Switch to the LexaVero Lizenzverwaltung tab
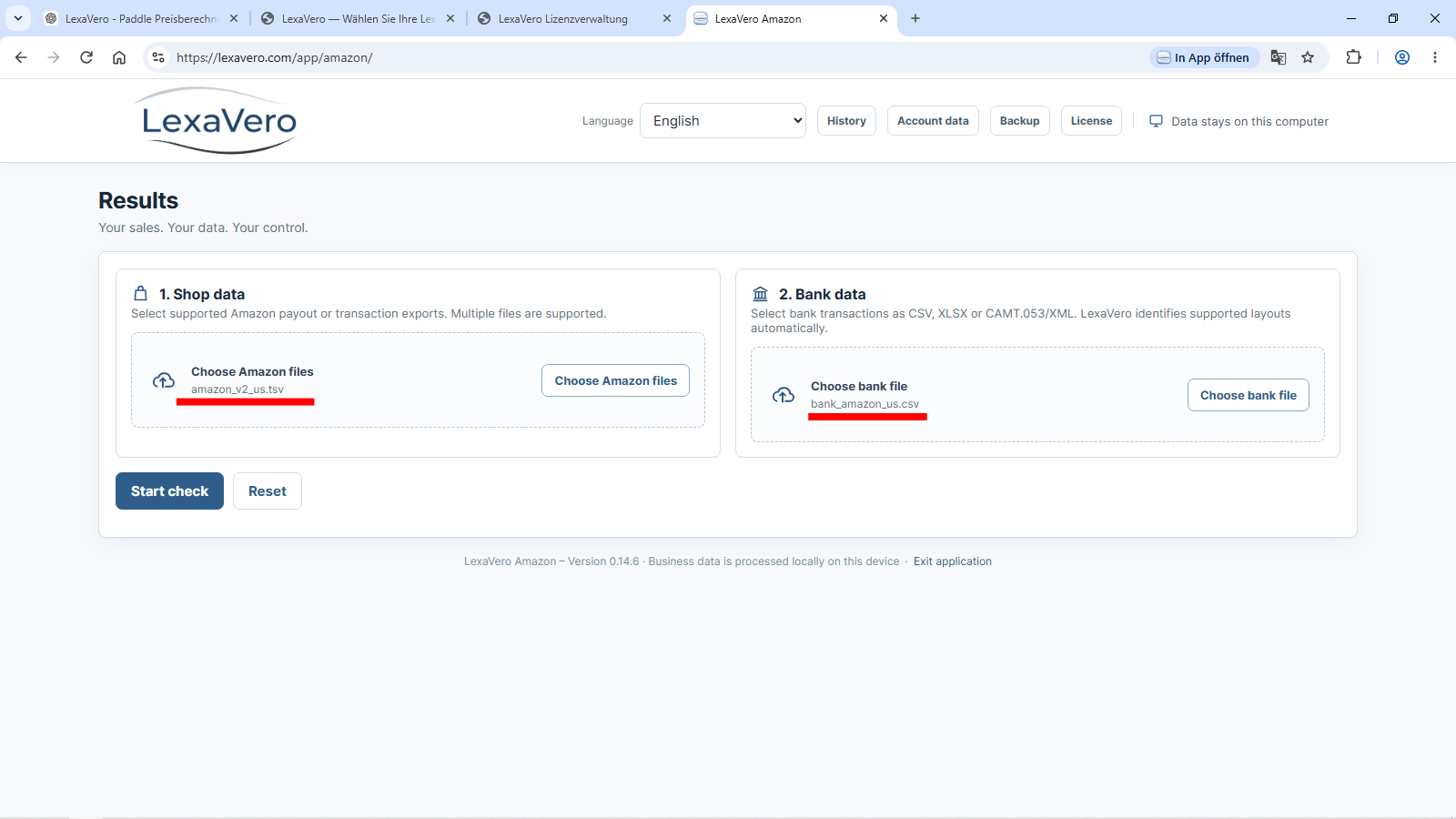 574,18
